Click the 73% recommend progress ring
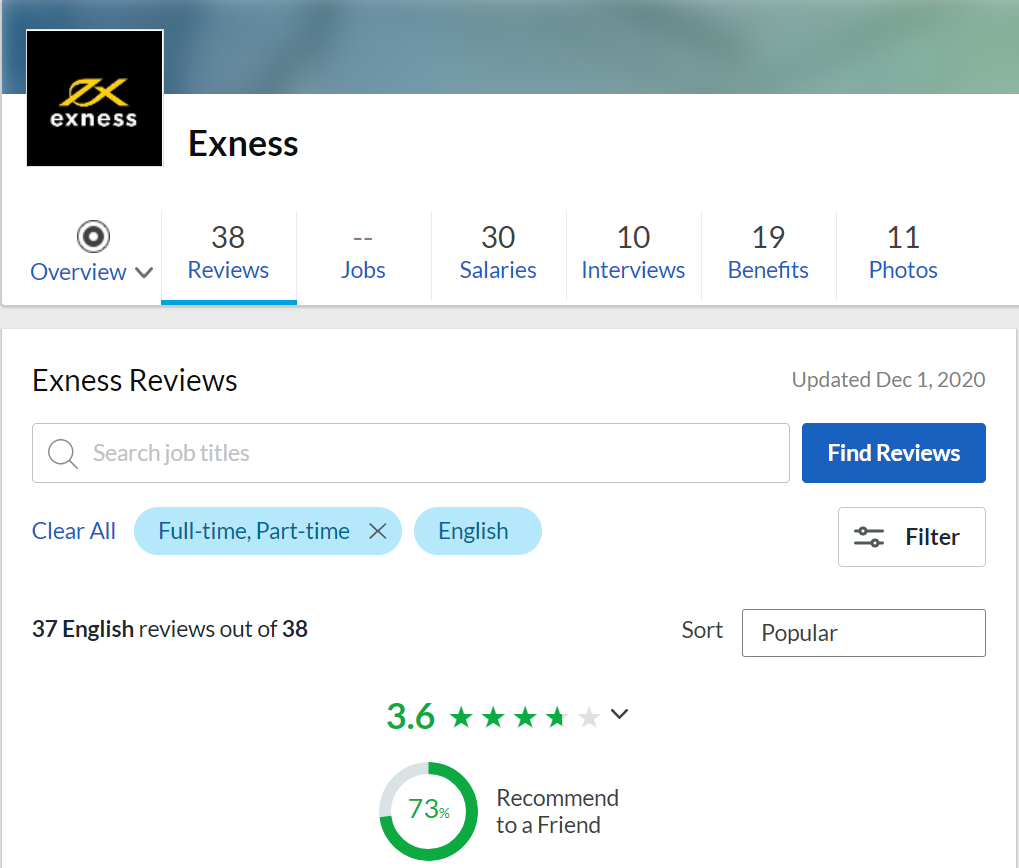Image resolution: width=1019 pixels, height=868 pixels. point(428,811)
